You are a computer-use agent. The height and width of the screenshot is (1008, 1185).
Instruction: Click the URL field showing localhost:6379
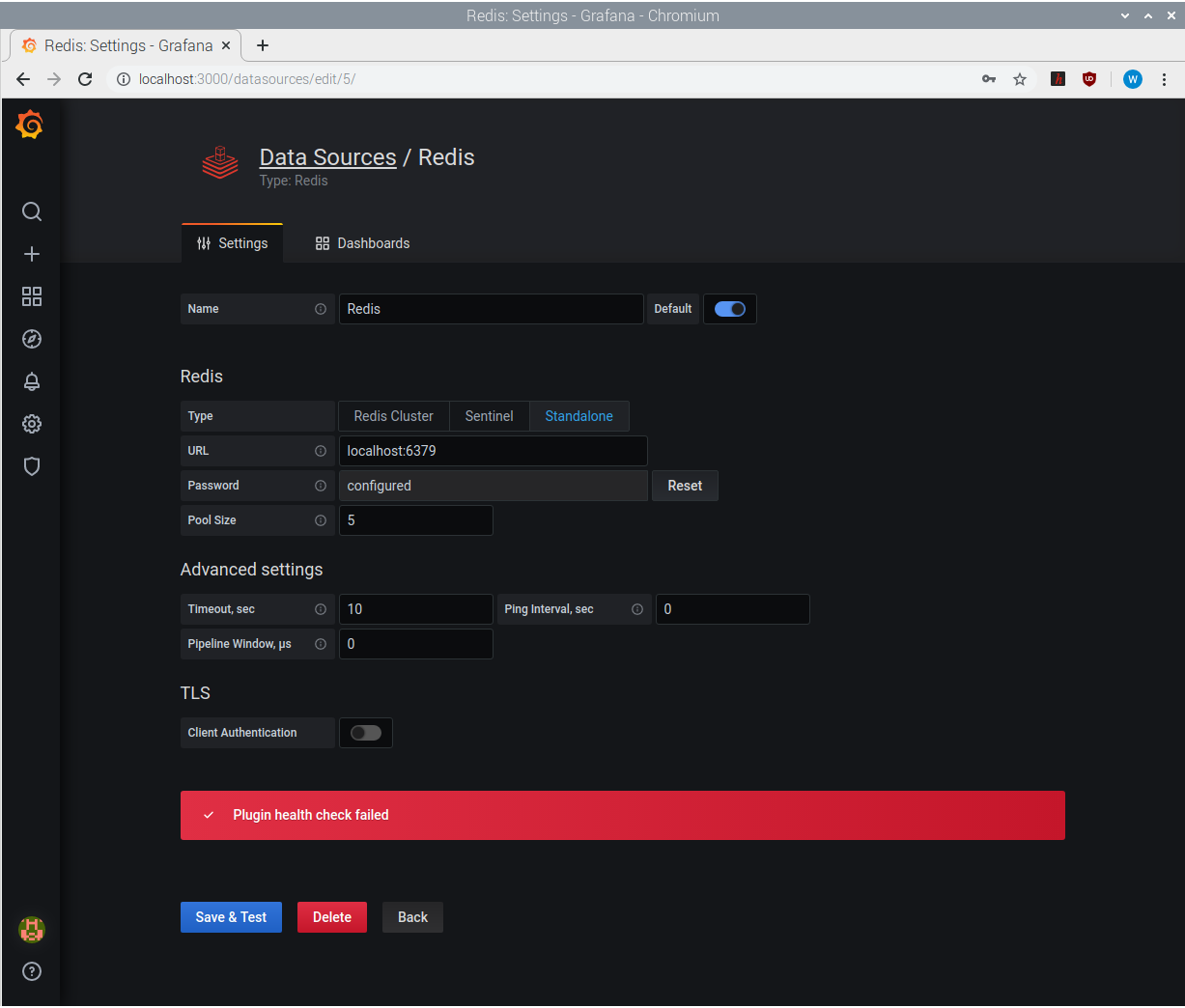point(493,450)
